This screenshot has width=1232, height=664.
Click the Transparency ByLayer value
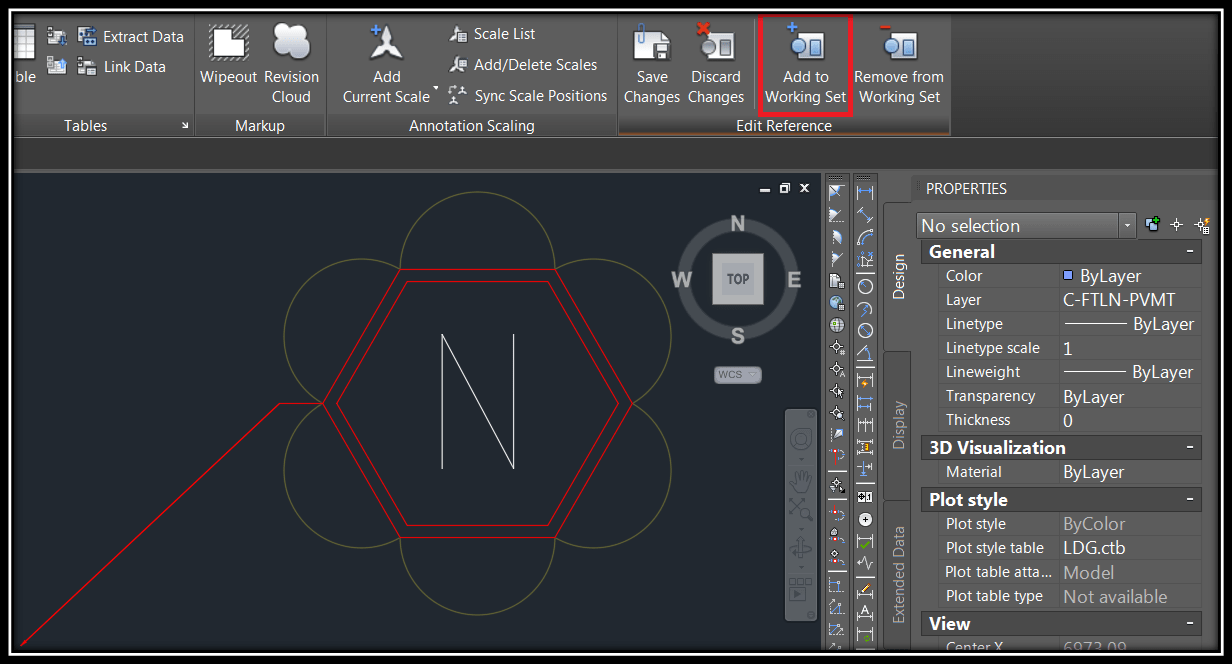1094,396
